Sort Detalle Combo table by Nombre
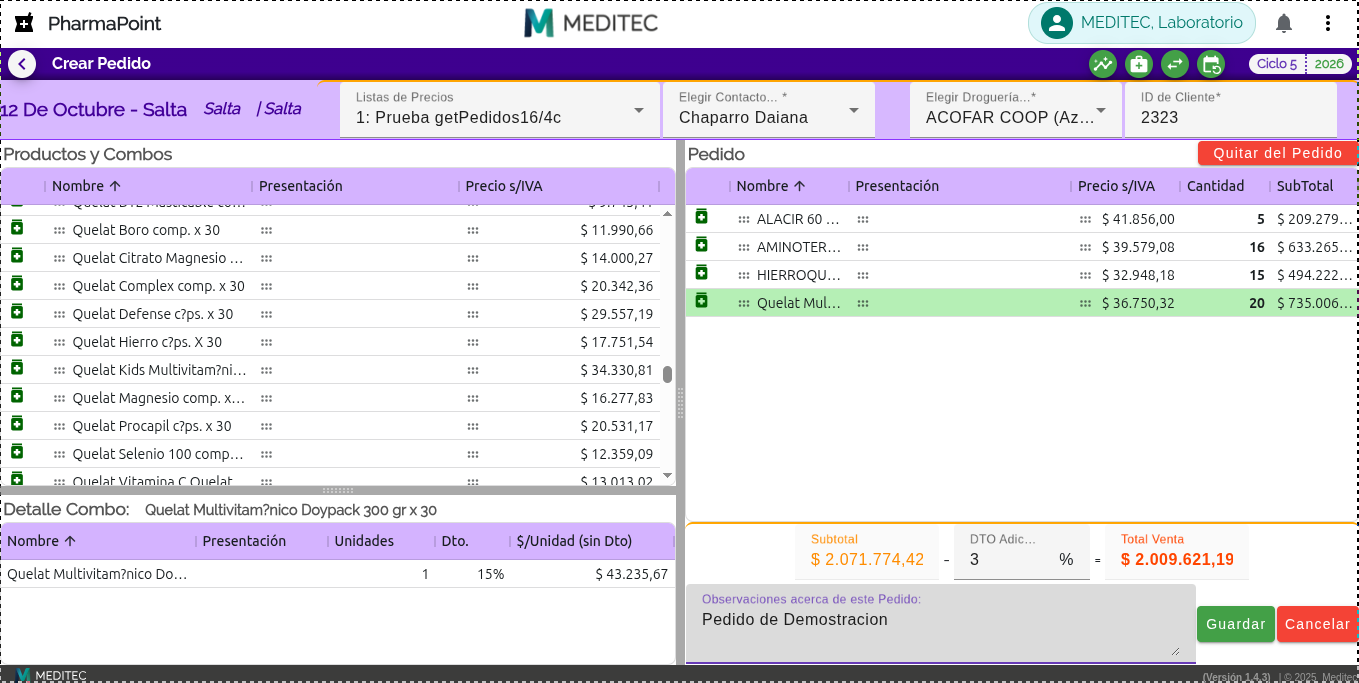Viewport: 1359px width, 683px height. click(42, 541)
